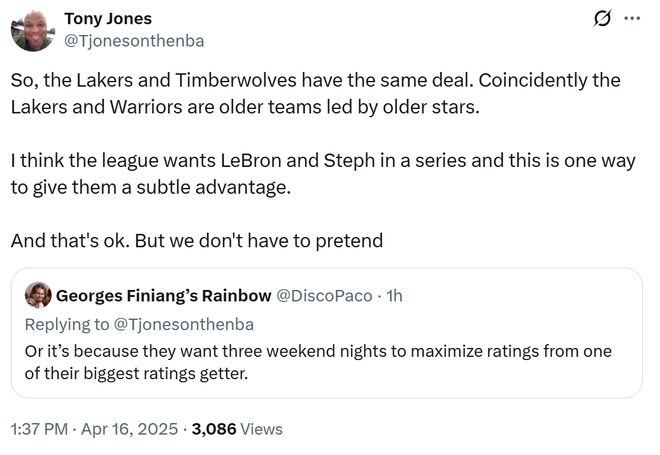
Task: Click the Tony Jones display name
Action: 108,19
